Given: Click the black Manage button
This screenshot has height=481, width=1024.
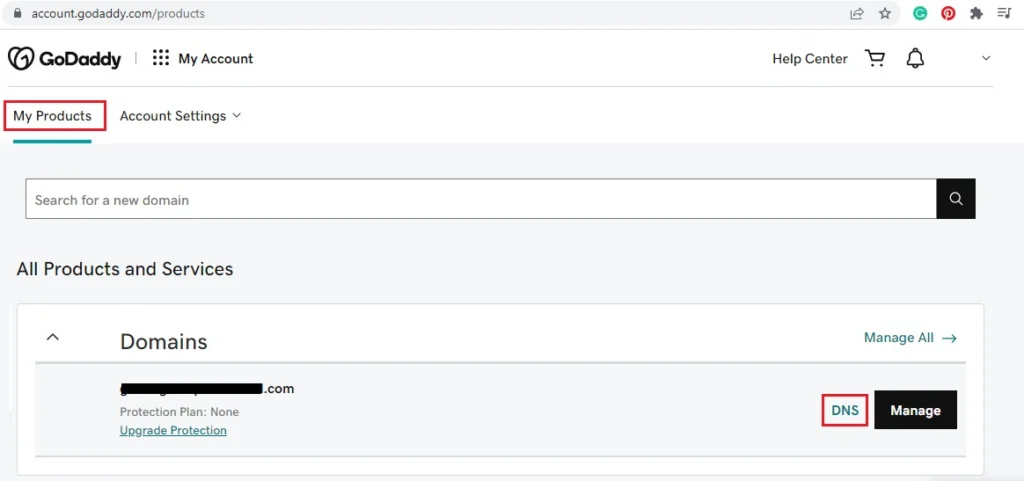Looking at the screenshot, I should [x=916, y=410].
